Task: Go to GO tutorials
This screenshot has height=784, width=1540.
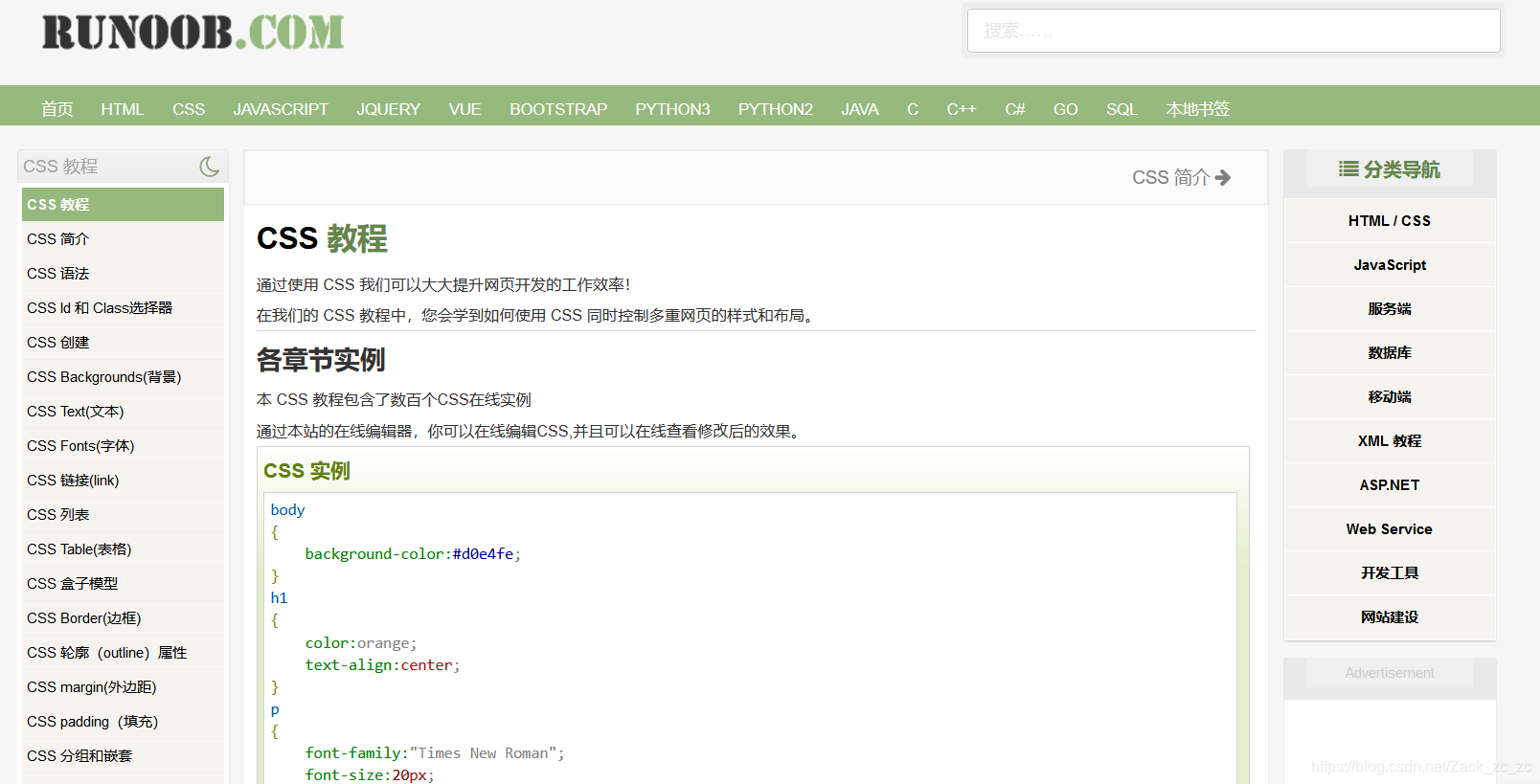Action: (x=1066, y=109)
